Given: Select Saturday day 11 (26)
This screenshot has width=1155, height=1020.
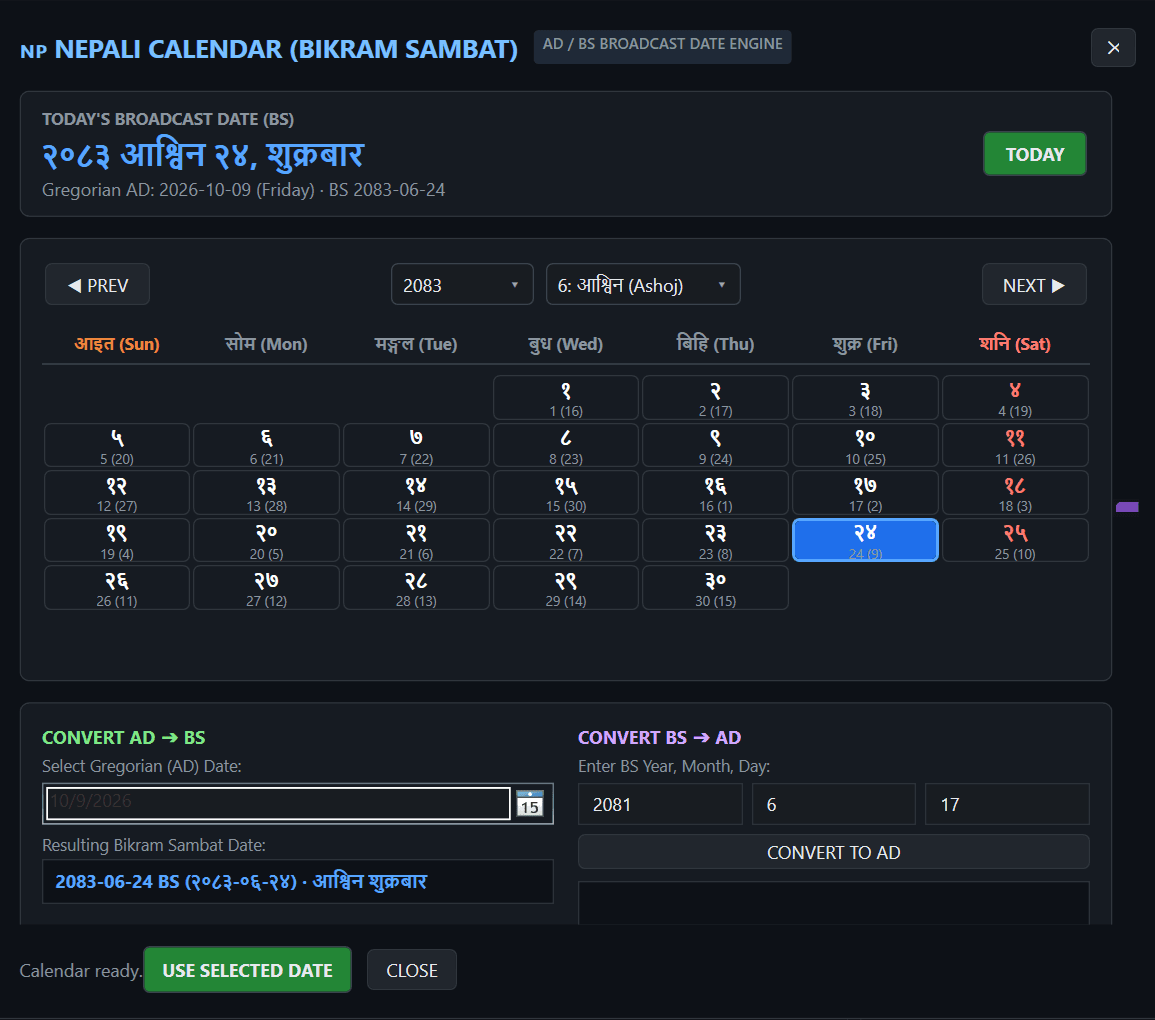Looking at the screenshot, I should 1015,446.
